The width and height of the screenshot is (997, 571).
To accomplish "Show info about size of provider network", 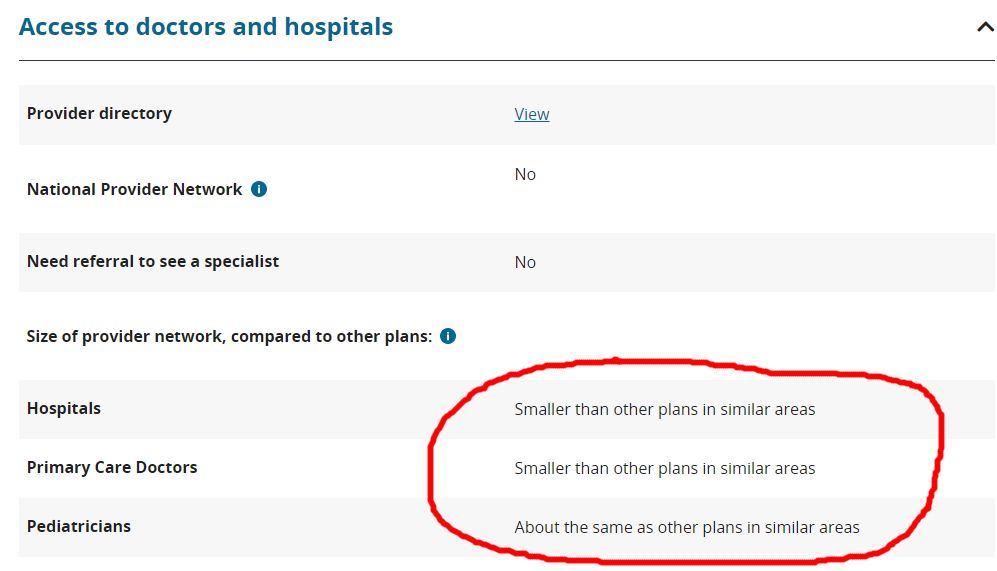I will point(448,336).
